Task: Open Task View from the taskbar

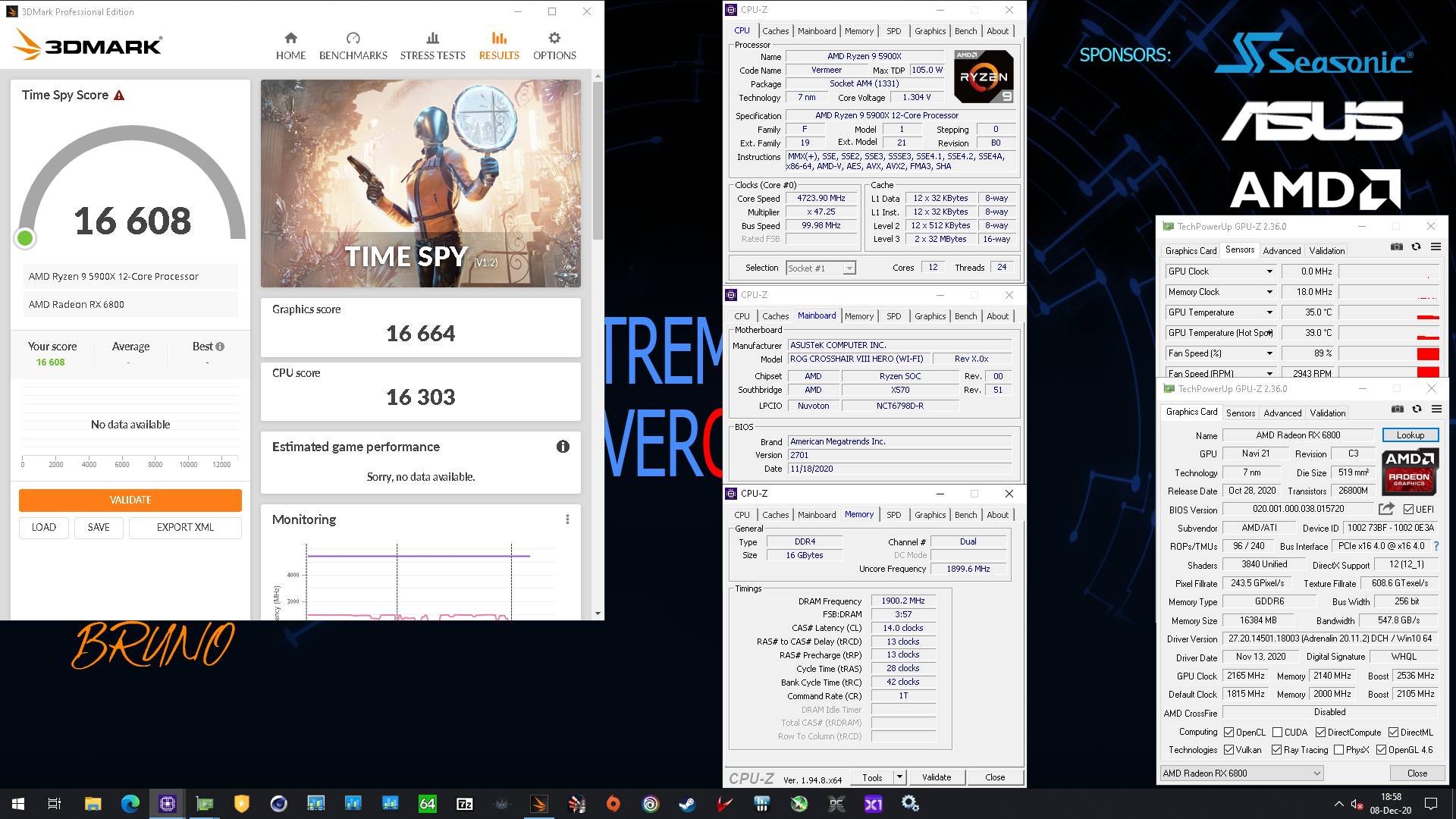Action: (x=55, y=804)
